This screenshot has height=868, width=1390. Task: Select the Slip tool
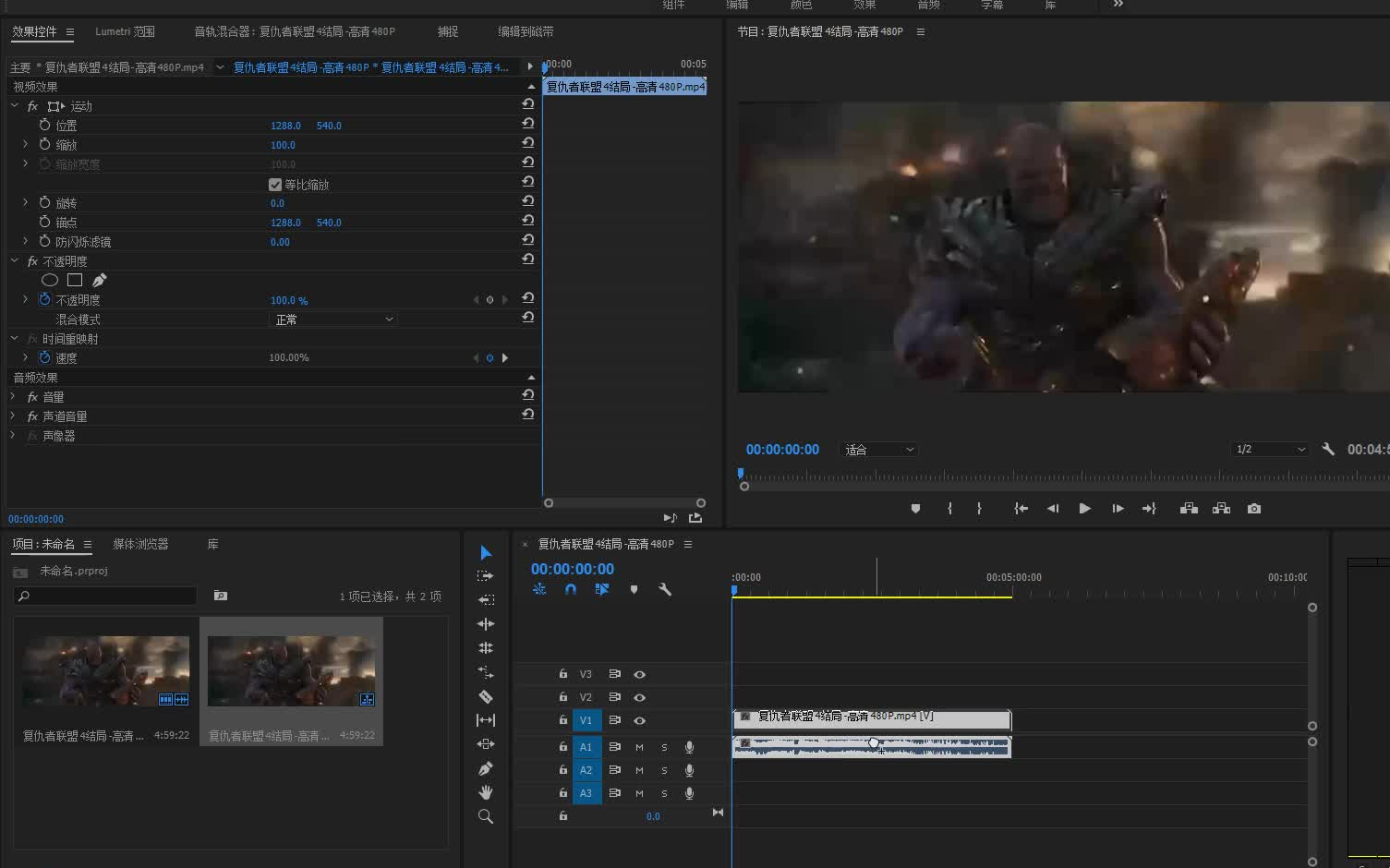(x=486, y=720)
